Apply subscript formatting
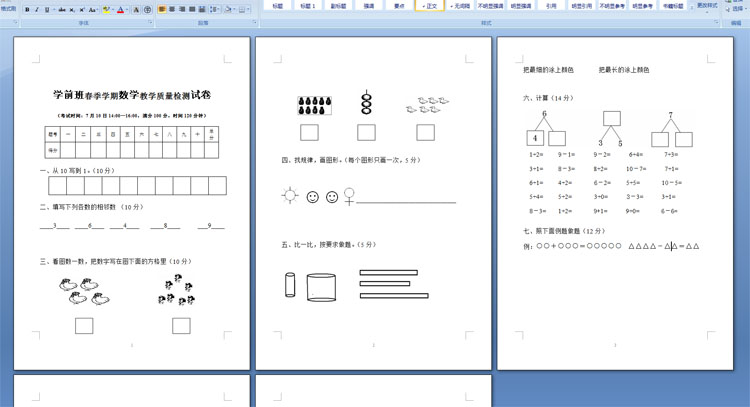The image size is (750, 407). [72, 10]
